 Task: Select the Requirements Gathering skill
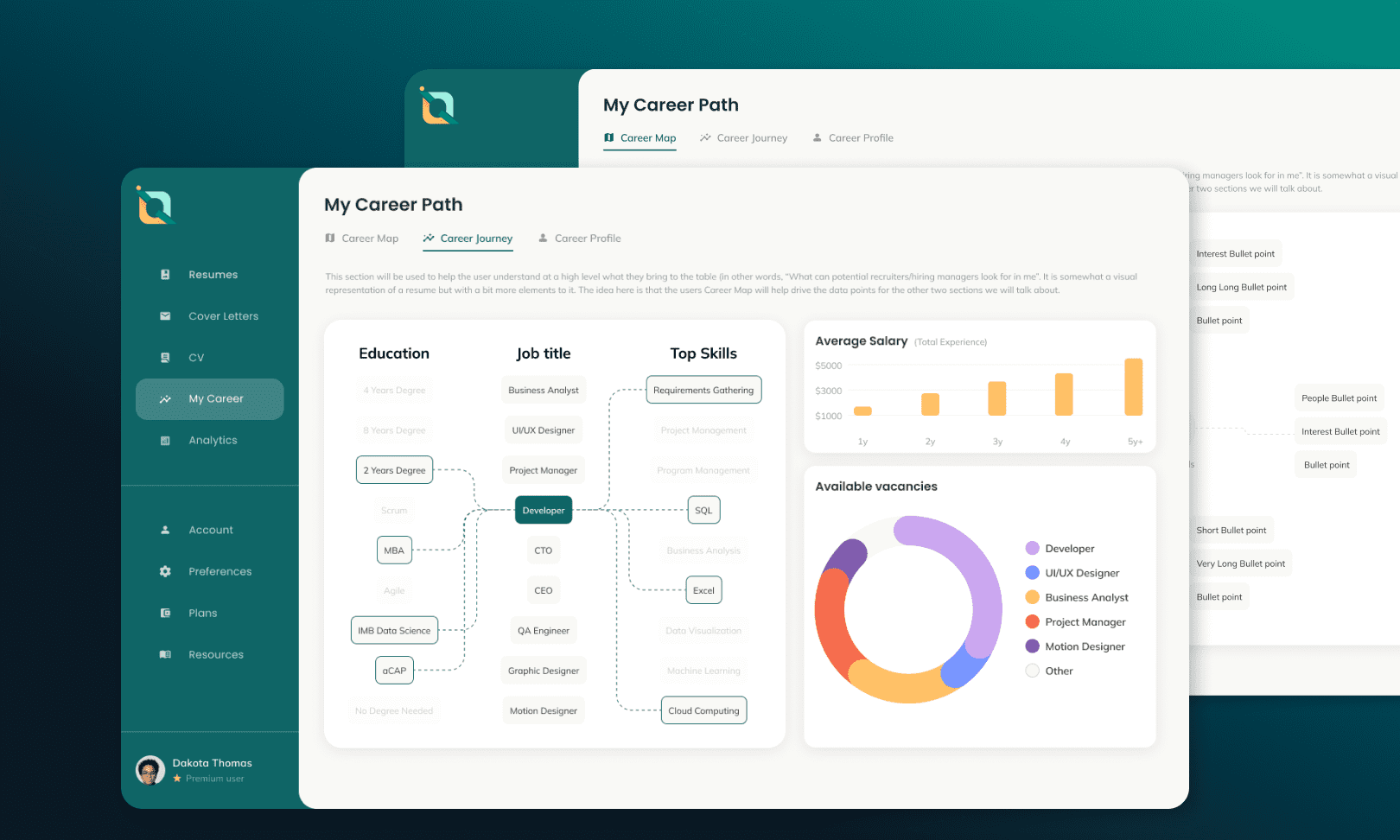pyautogui.click(x=703, y=391)
